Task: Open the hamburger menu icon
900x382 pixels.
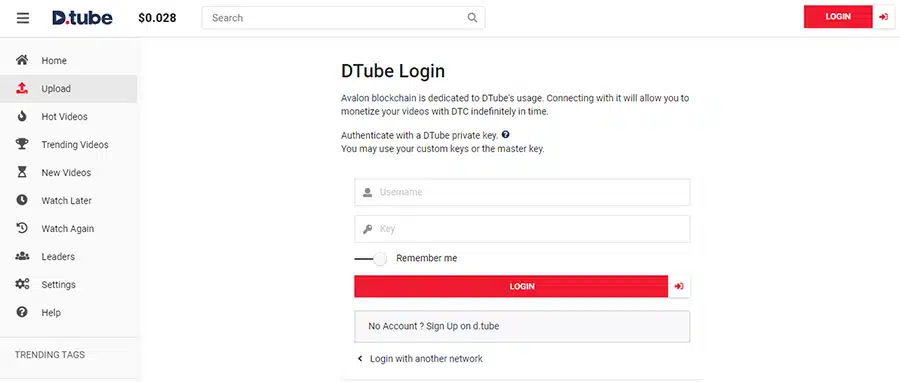Action: pos(23,18)
